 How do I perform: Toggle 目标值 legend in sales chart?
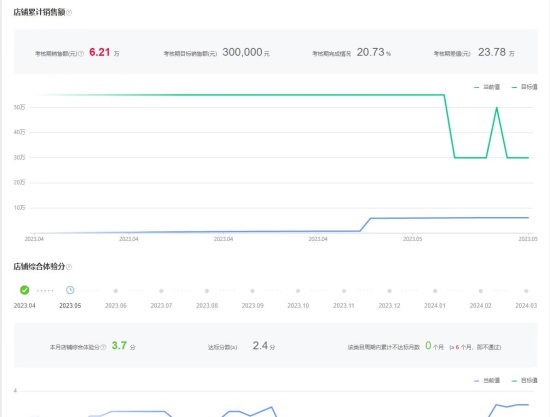point(525,87)
